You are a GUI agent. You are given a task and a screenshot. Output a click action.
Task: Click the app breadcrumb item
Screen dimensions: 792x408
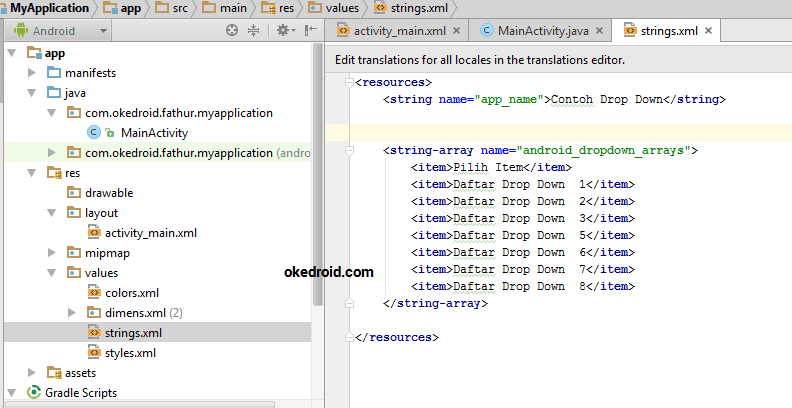click(x=122, y=8)
